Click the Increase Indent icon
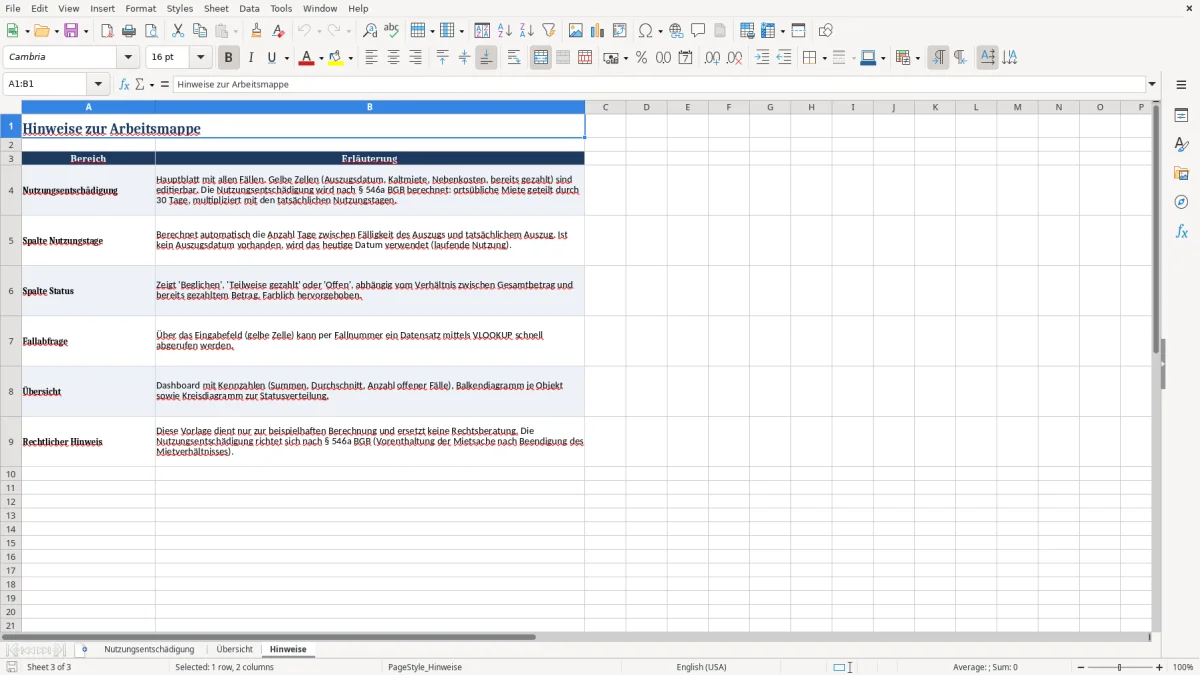Viewport: 1200px width, 675px height. 762,58
